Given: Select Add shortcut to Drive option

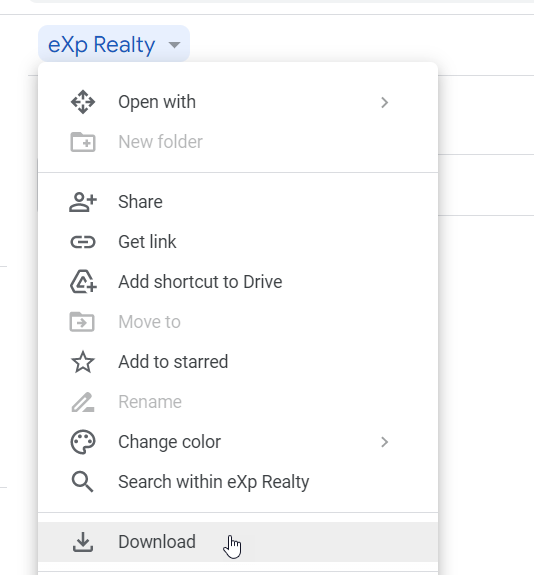Looking at the screenshot, I should tap(238, 282).
